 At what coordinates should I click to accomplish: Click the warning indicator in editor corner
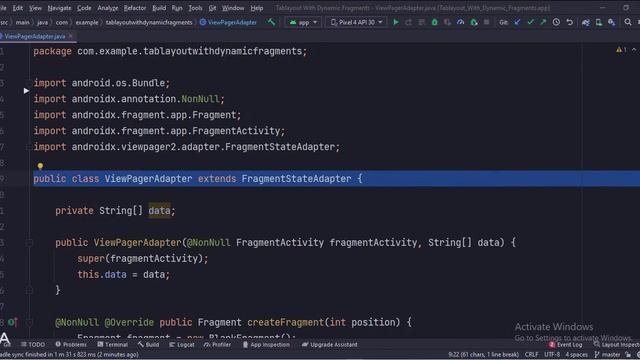pyautogui.click(x=621, y=50)
